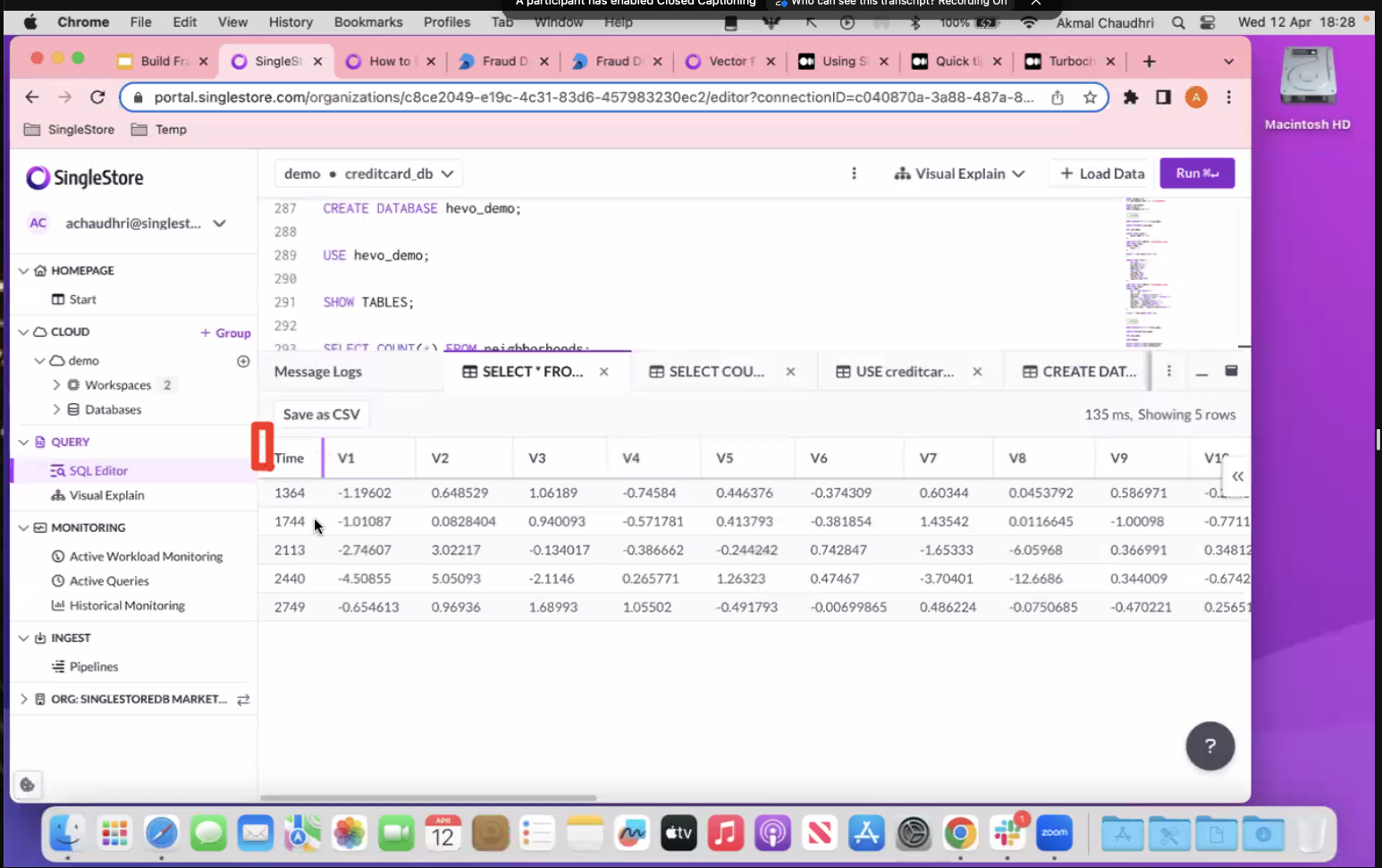Viewport: 1382px width, 868px height.
Task: Open the editor three-dot options menu
Action: pos(854,173)
